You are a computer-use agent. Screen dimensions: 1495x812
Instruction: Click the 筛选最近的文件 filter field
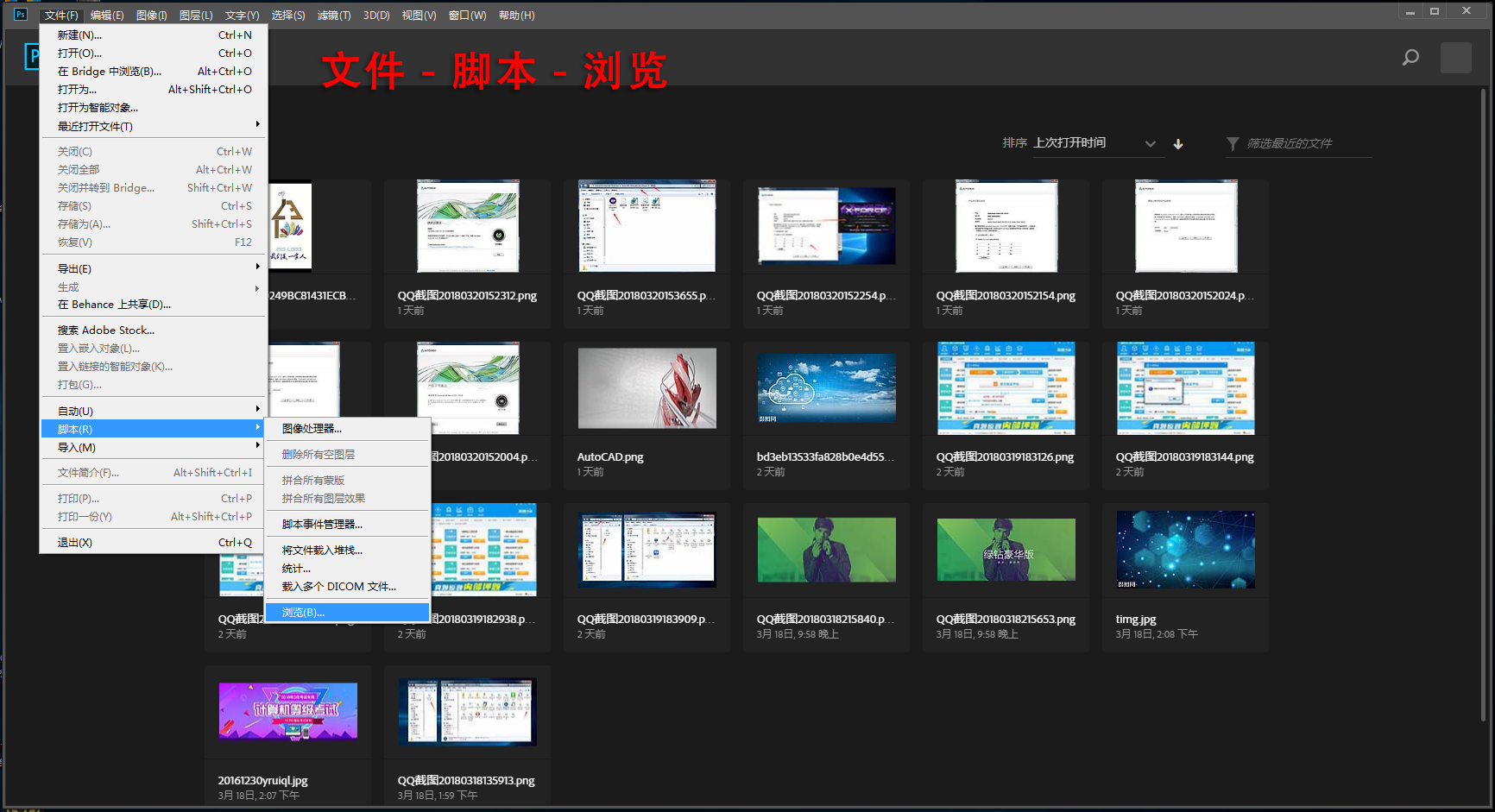1295,144
